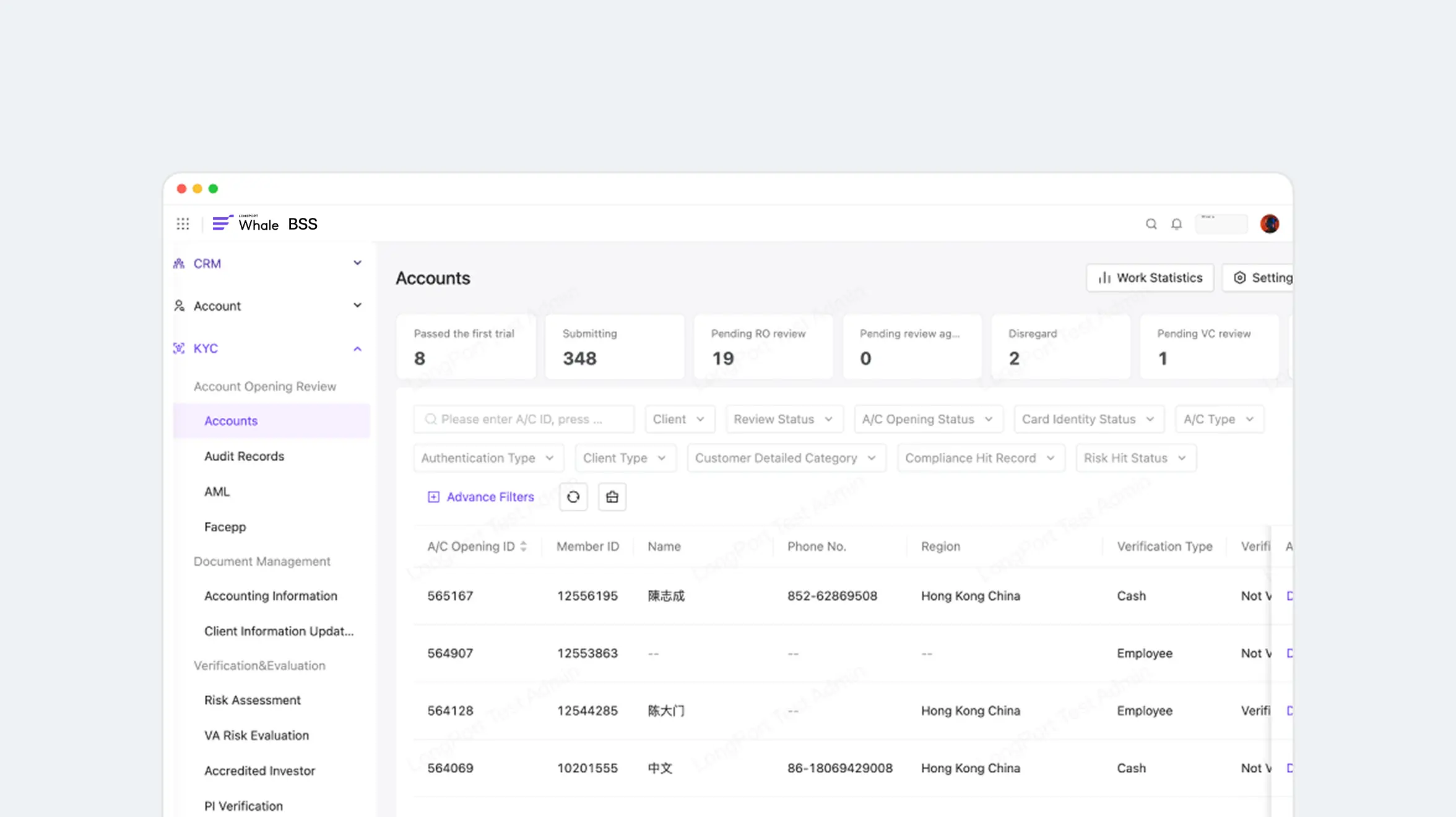This screenshot has width=1456, height=817.
Task: Click the toolbox icon beside refresh
Action: [x=612, y=497]
